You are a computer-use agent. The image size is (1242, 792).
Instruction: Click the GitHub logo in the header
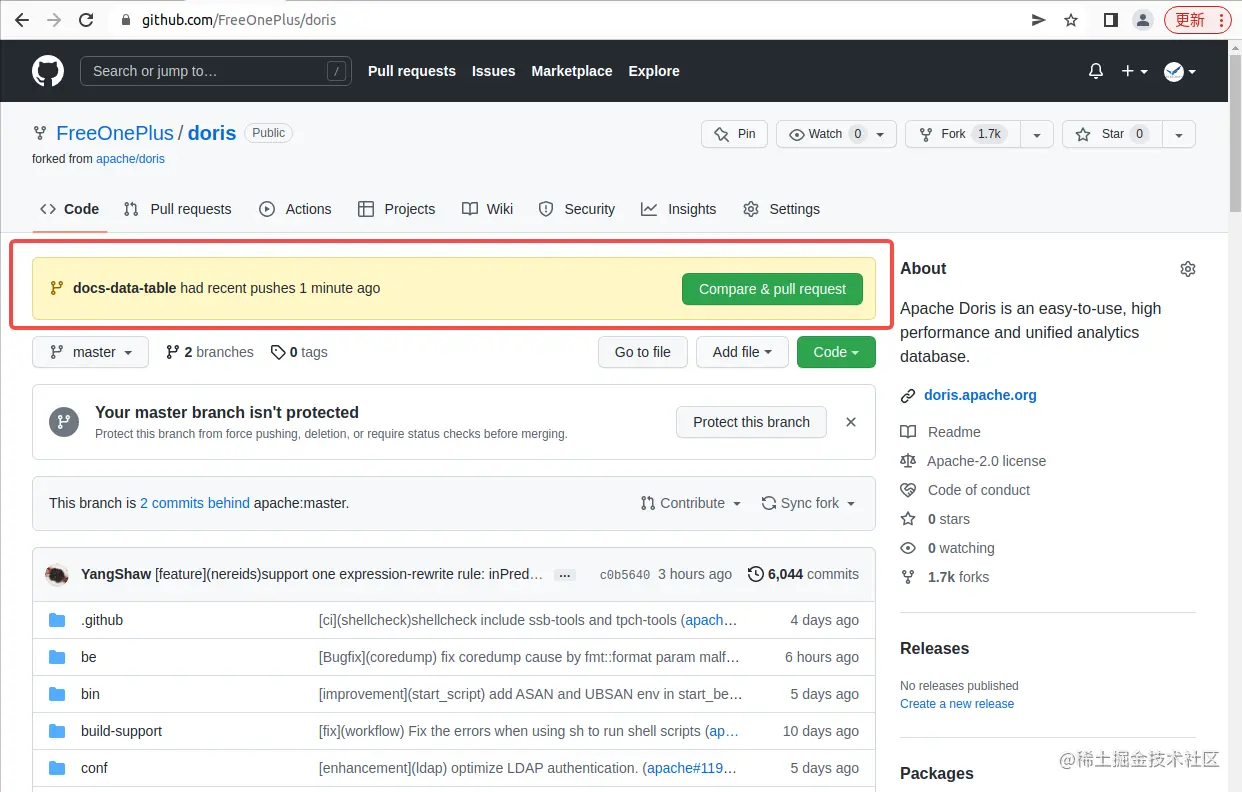(x=48, y=71)
